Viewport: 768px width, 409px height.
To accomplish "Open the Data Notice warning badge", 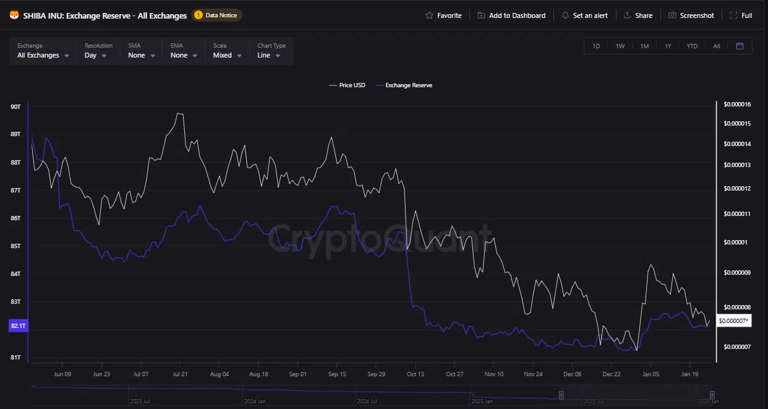I will [x=217, y=15].
